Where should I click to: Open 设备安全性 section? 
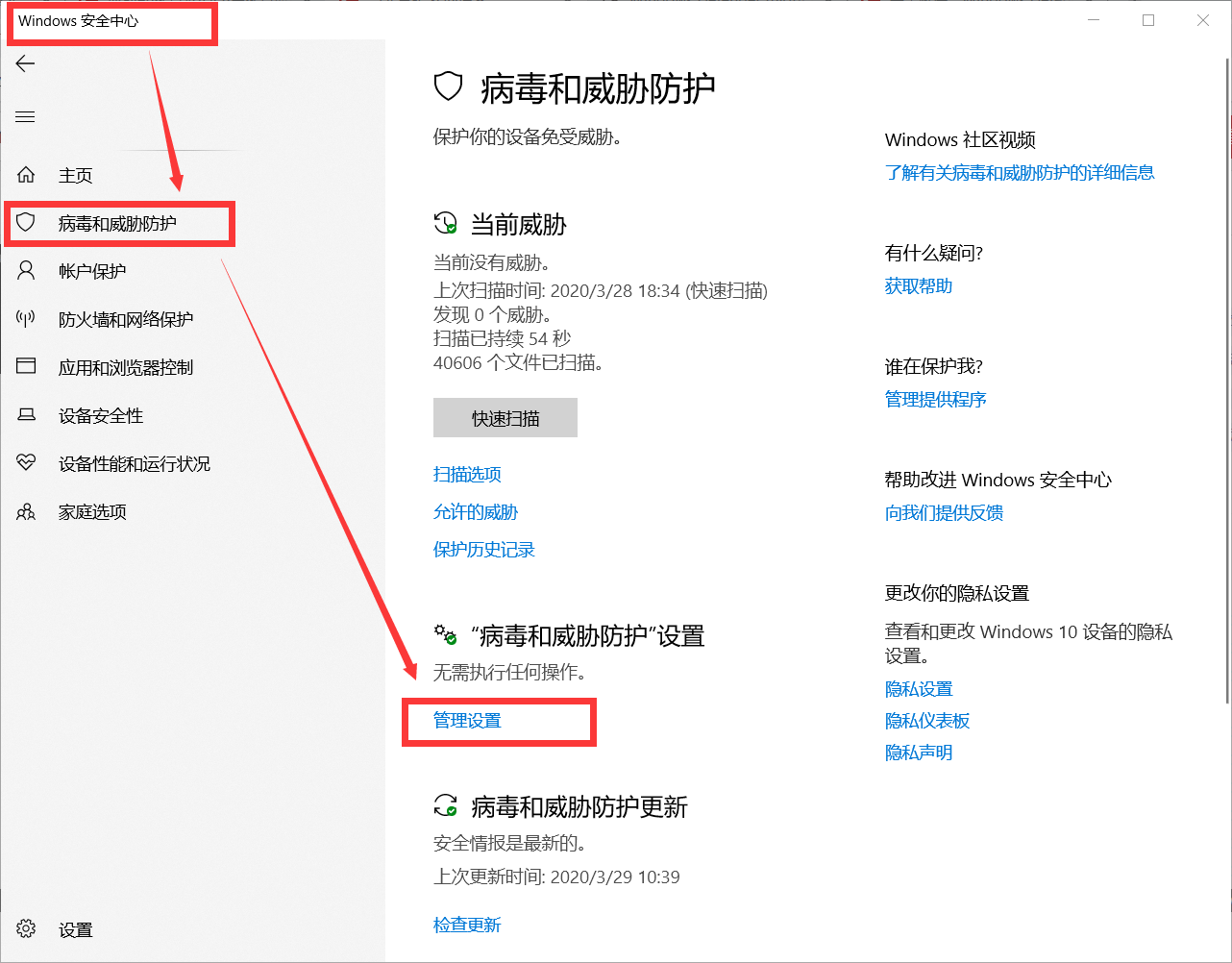pos(101,415)
